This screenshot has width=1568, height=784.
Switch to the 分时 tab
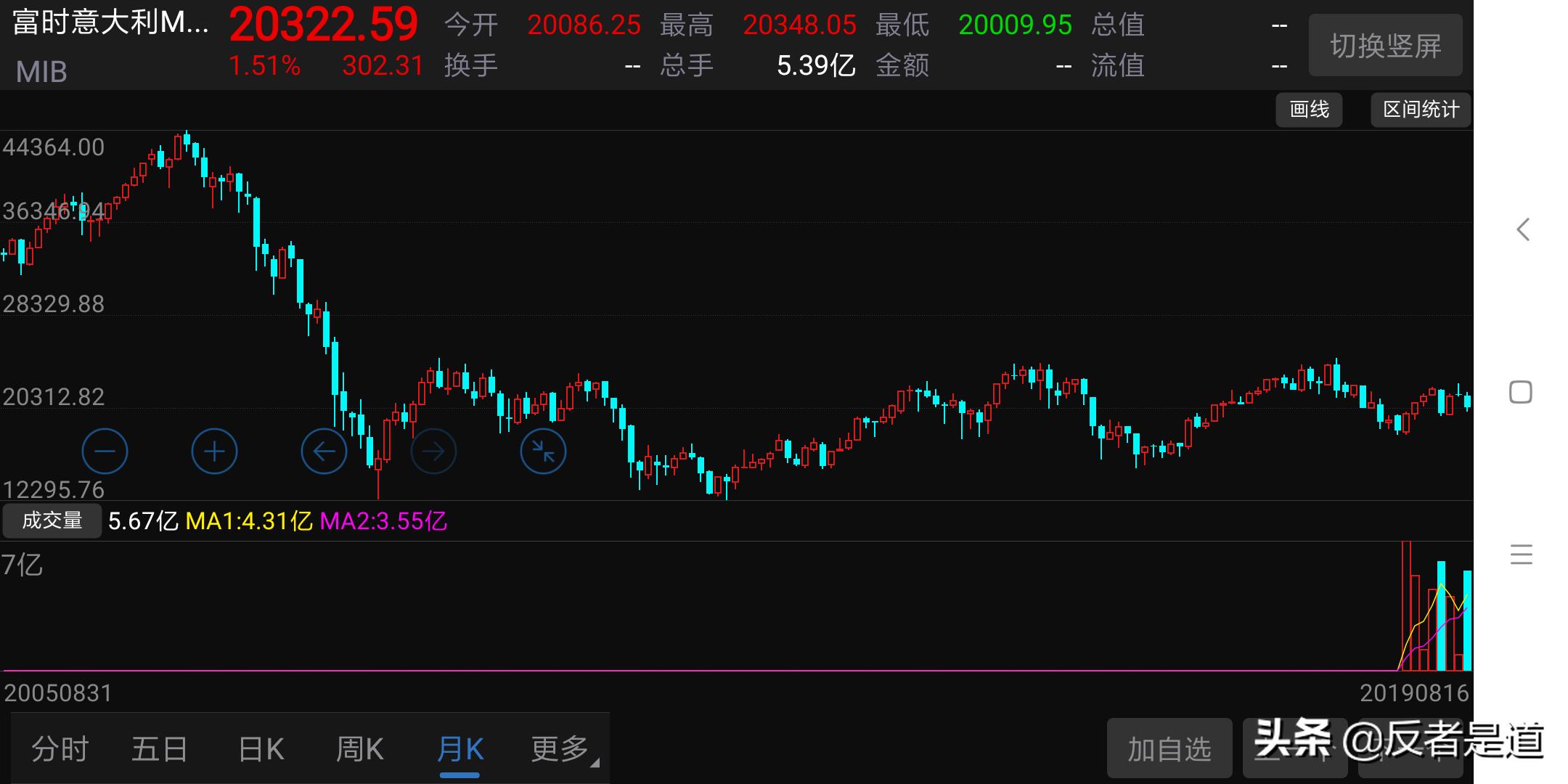tap(60, 749)
